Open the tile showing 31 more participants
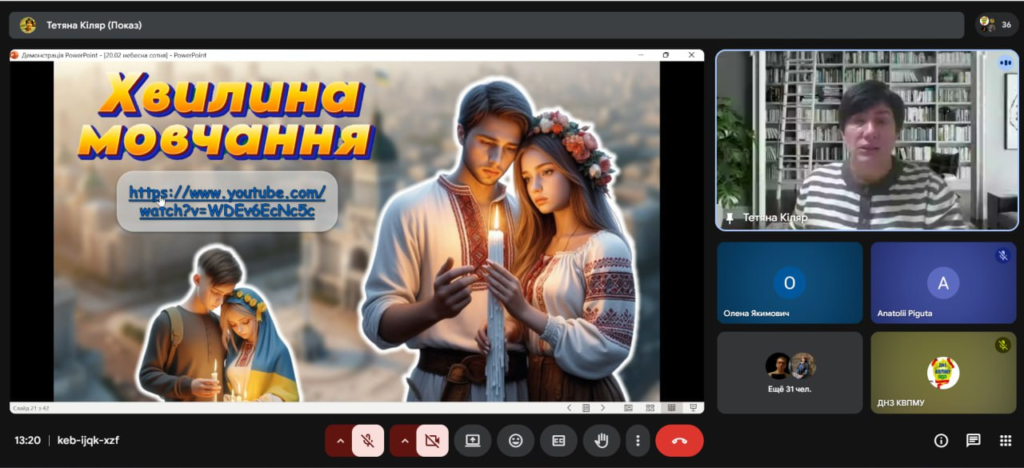The width and height of the screenshot is (1024, 468). (x=789, y=373)
